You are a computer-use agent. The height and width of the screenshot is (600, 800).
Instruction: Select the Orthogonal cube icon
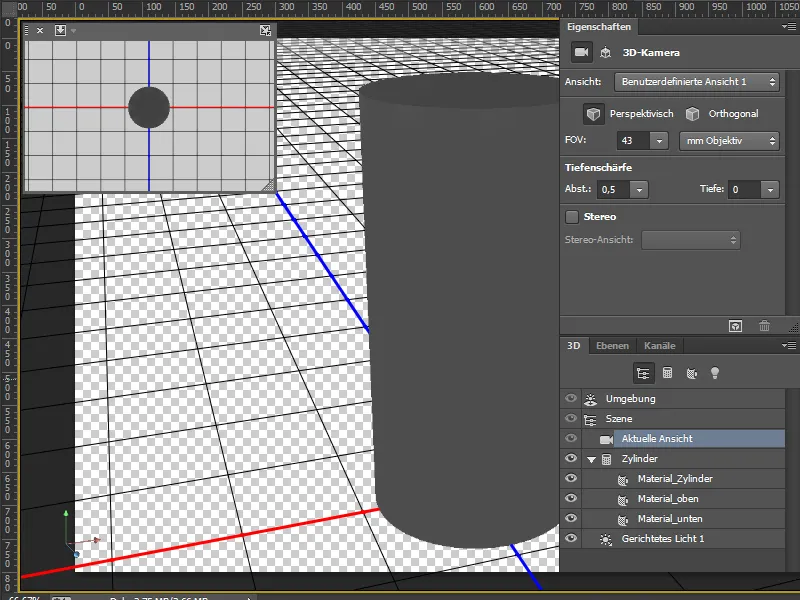tap(692, 114)
